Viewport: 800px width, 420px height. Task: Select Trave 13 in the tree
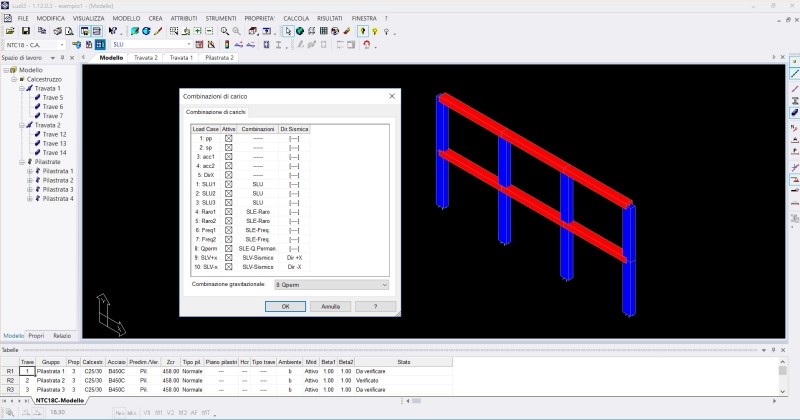(x=54, y=143)
